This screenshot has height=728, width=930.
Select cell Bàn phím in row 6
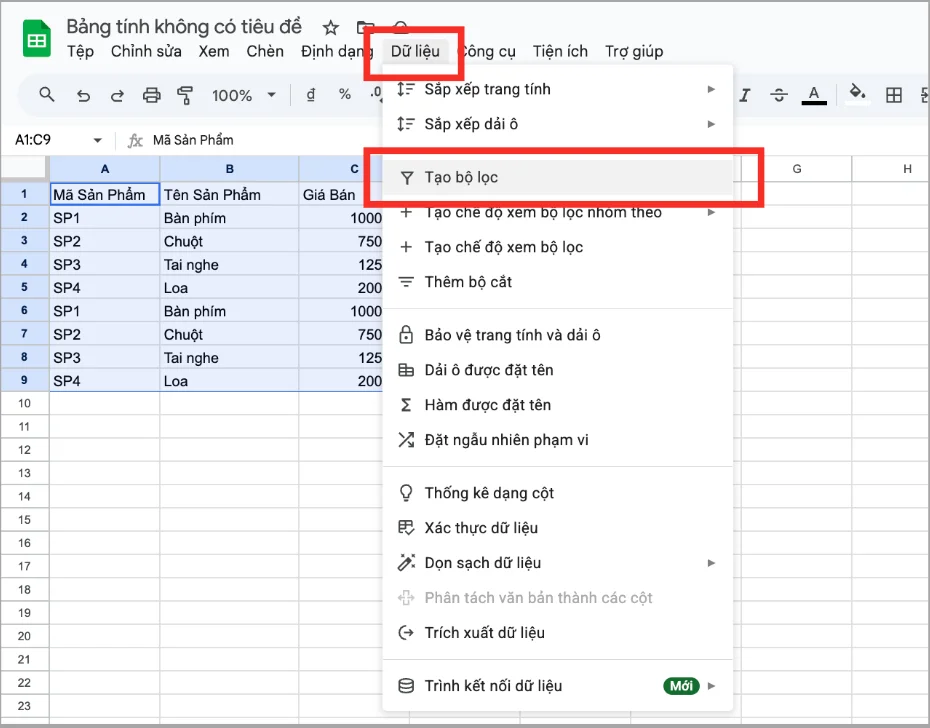click(229, 311)
